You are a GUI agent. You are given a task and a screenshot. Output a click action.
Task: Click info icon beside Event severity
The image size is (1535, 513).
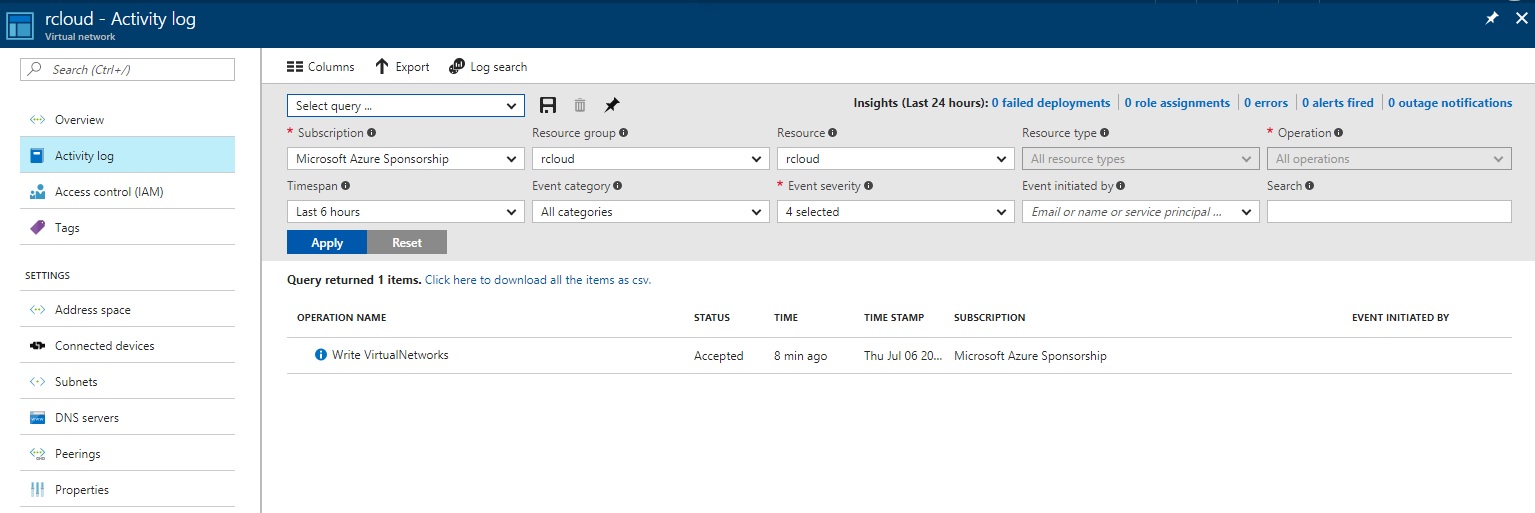869,185
